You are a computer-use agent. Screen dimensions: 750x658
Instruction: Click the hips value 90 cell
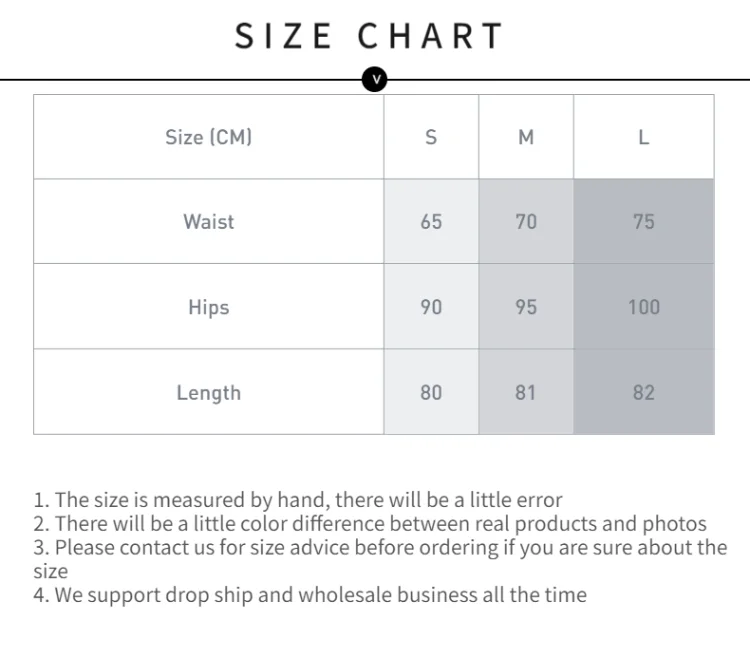[x=431, y=307]
